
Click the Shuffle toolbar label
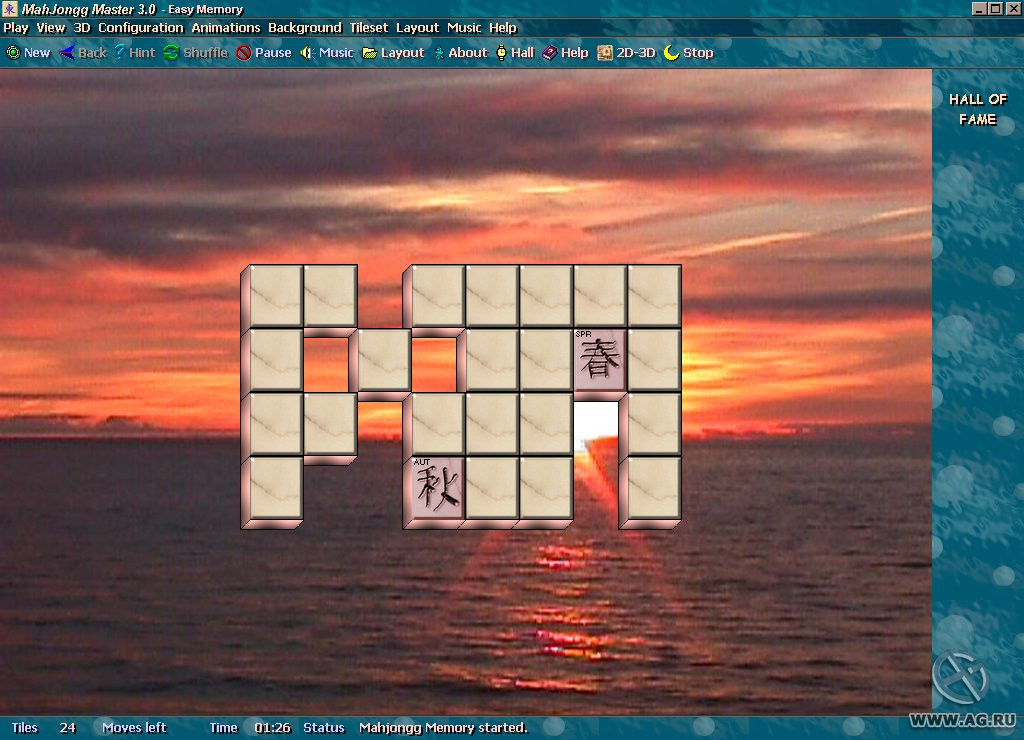[x=205, y=53]
